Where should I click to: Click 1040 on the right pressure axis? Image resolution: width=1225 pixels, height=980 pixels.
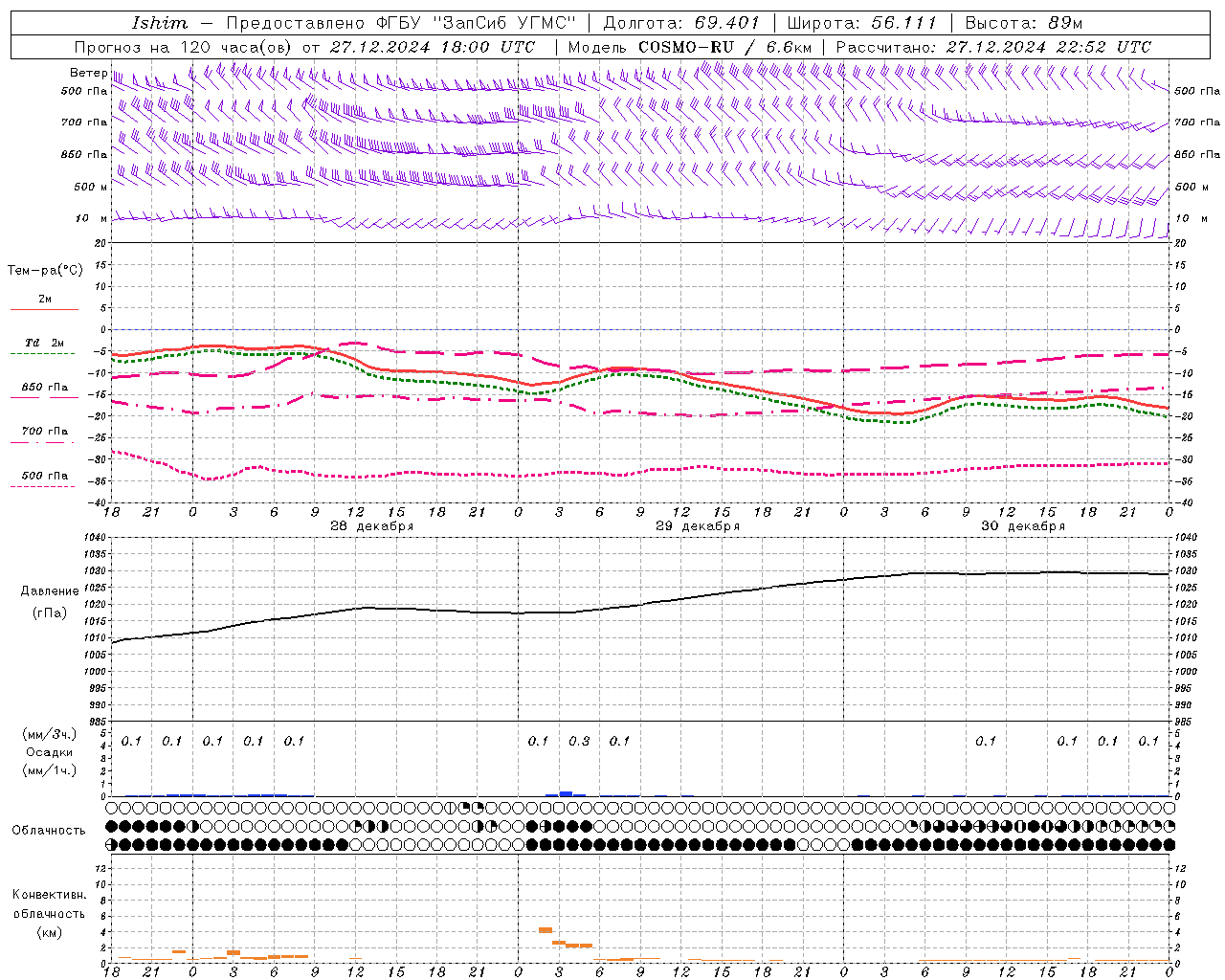(1185, 537)
